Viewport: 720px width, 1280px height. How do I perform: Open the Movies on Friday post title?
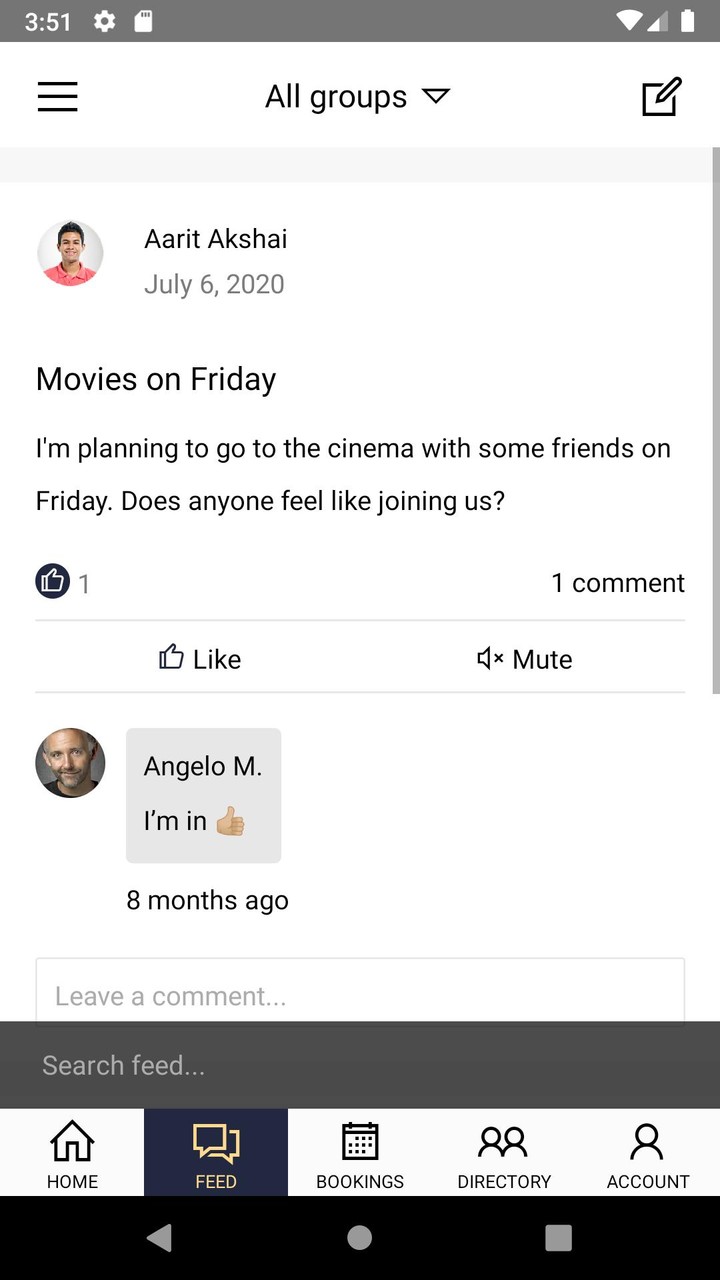pyautogui.click(x=156, y=379)
